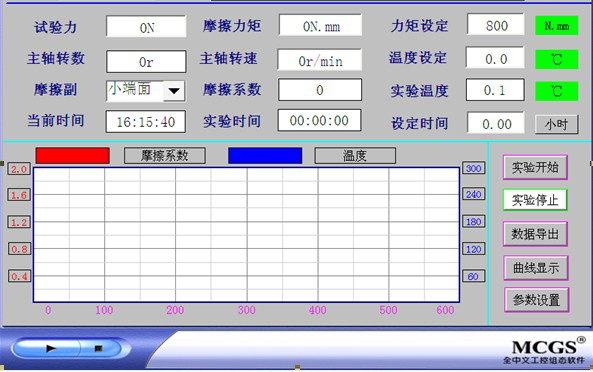Click the 摩擦副 label

56,90
